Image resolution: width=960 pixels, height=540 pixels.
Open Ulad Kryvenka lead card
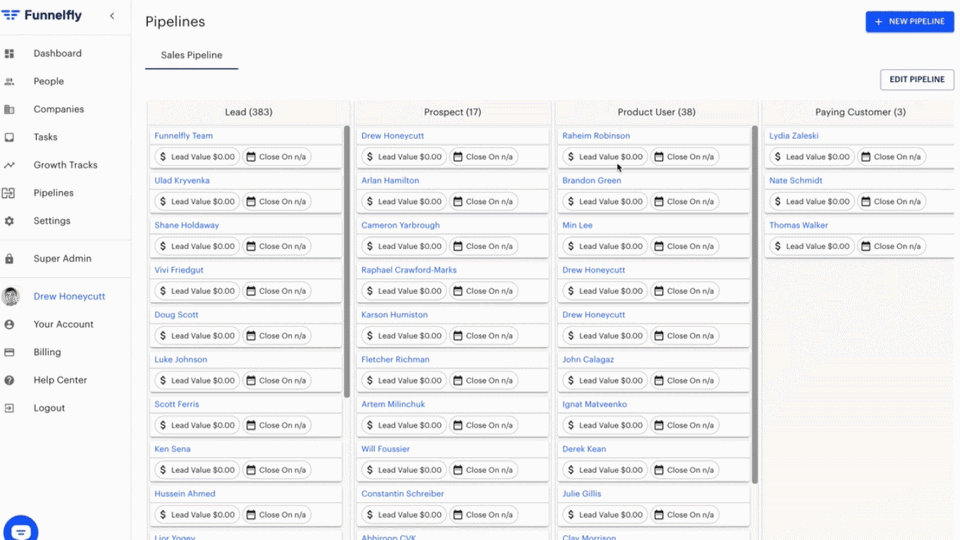pyautogui.click(x=182, y=181)
